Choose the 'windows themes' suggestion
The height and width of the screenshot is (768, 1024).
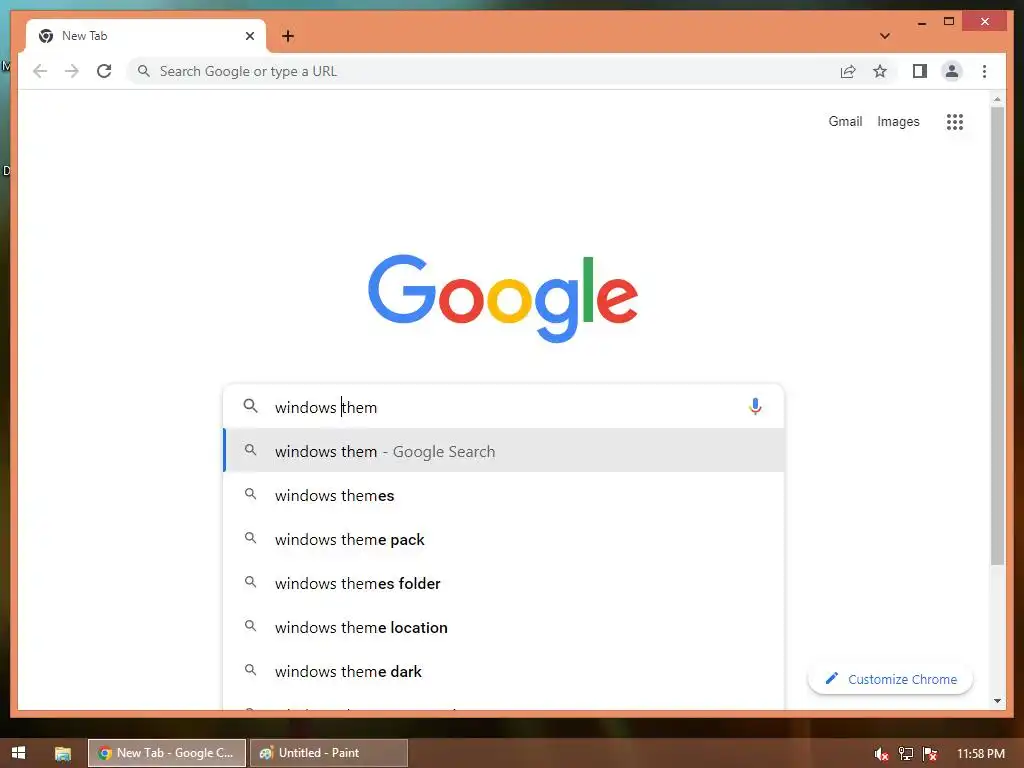tap(504, 495)
